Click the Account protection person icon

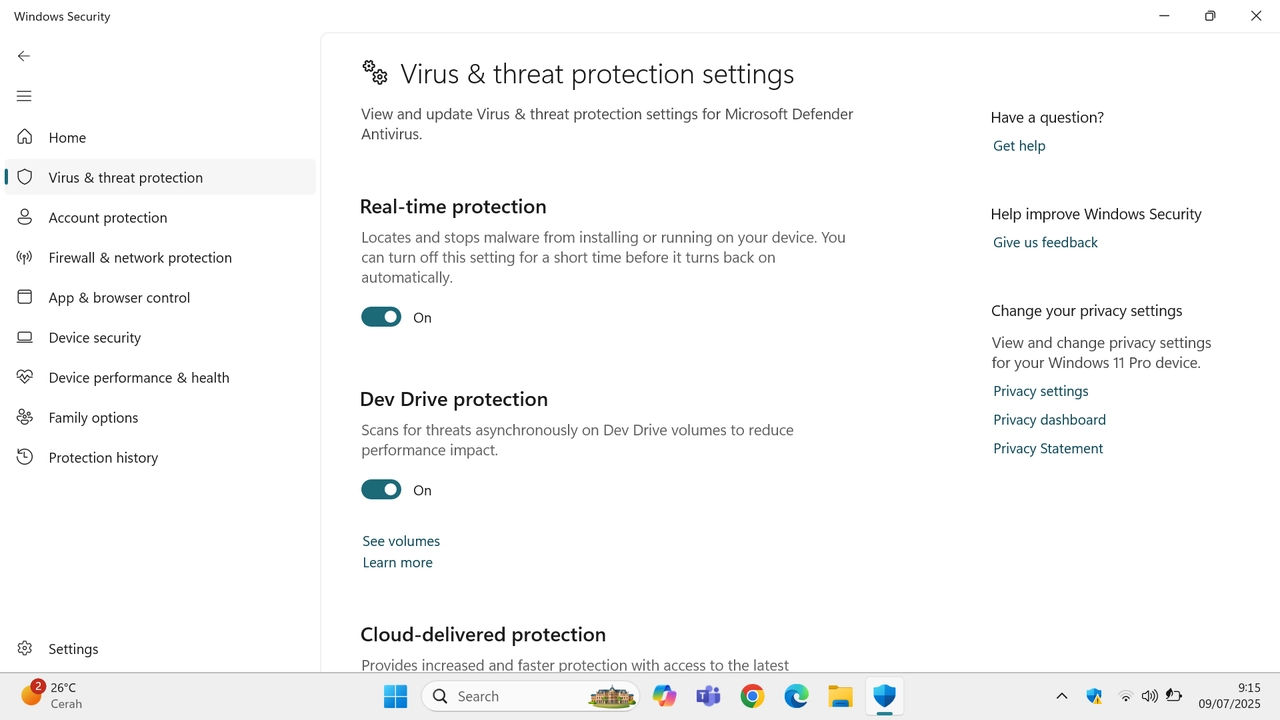pos(25,217)
